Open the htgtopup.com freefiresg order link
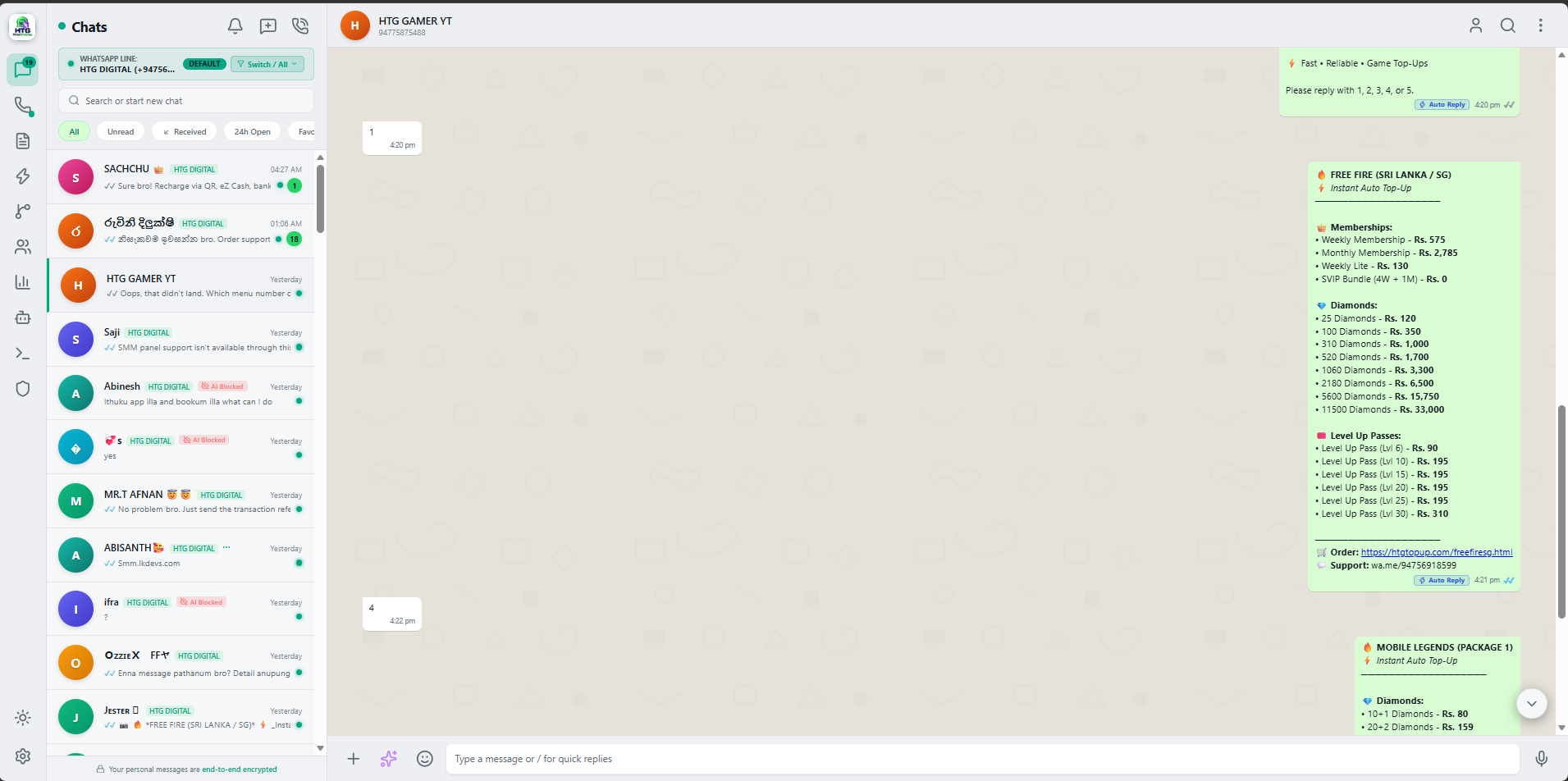This screenshot has width=1568, height=781. [x=1437, y=552]
